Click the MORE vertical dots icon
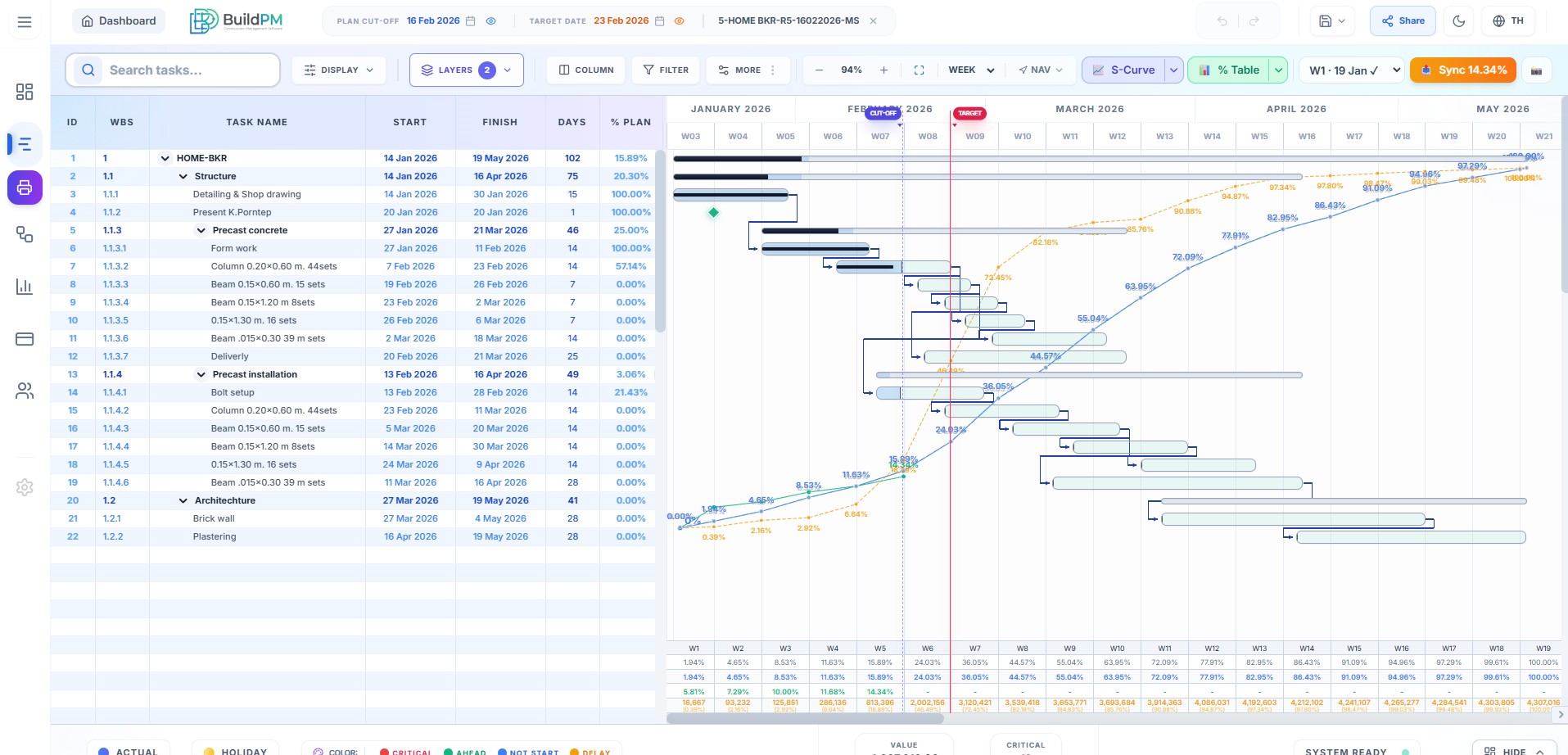This screenshot has height=755, width=1568. [772, 70]
